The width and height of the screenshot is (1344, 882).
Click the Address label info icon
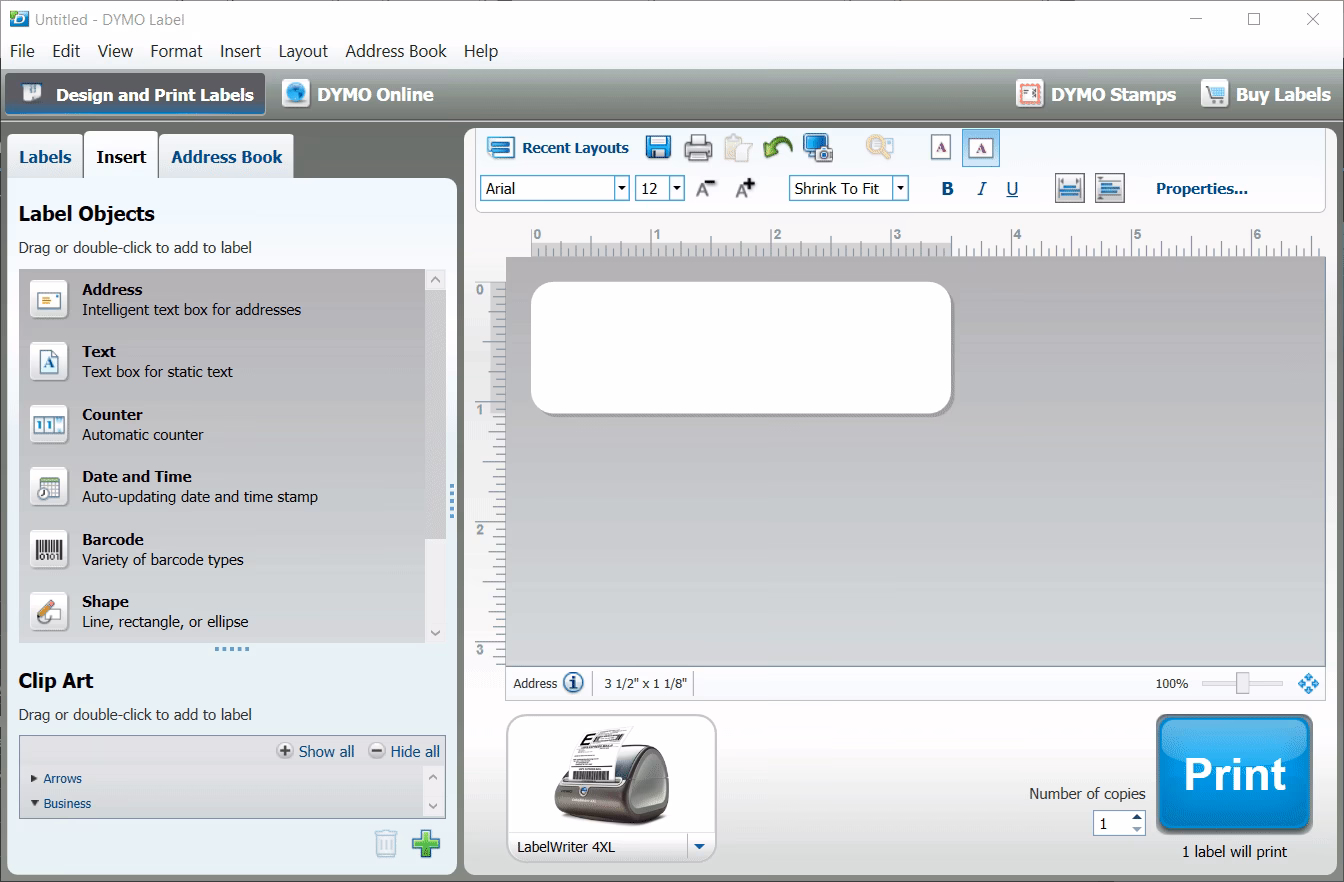tap(573, 683)
